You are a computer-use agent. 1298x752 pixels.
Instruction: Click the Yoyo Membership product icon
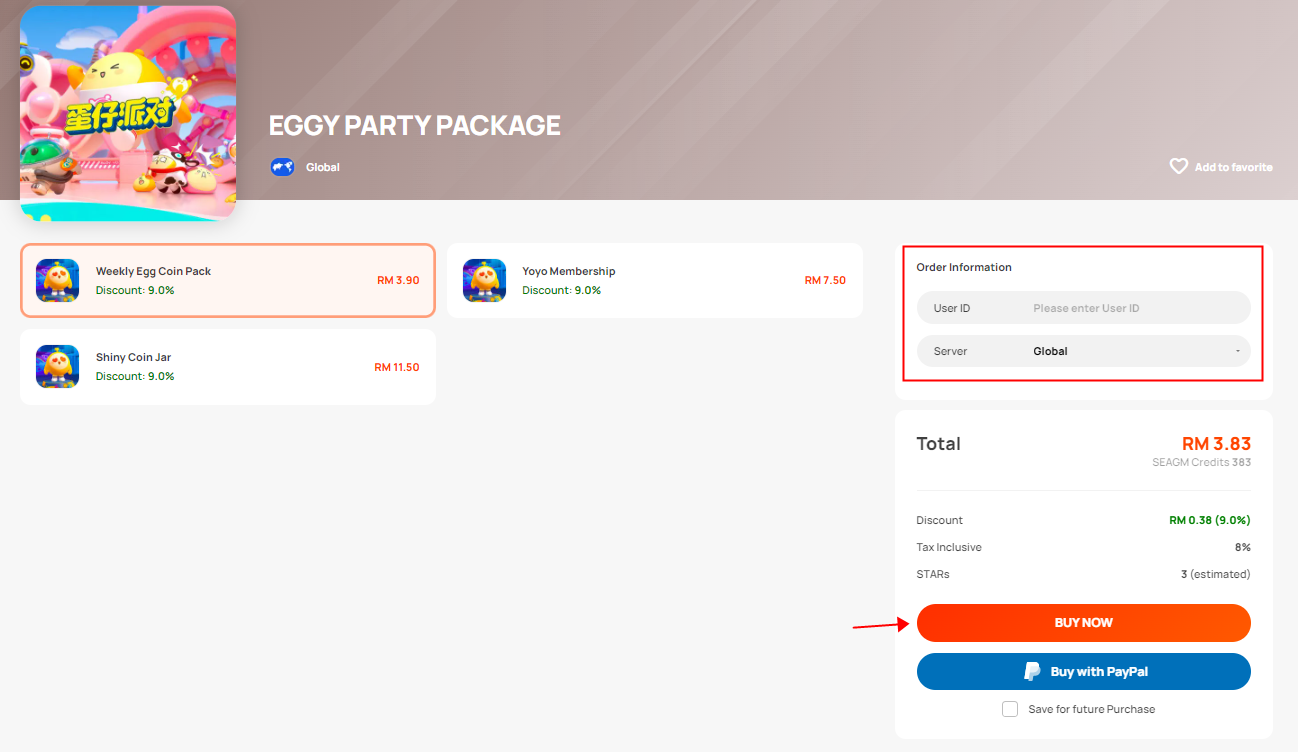(x=484, y=281)
